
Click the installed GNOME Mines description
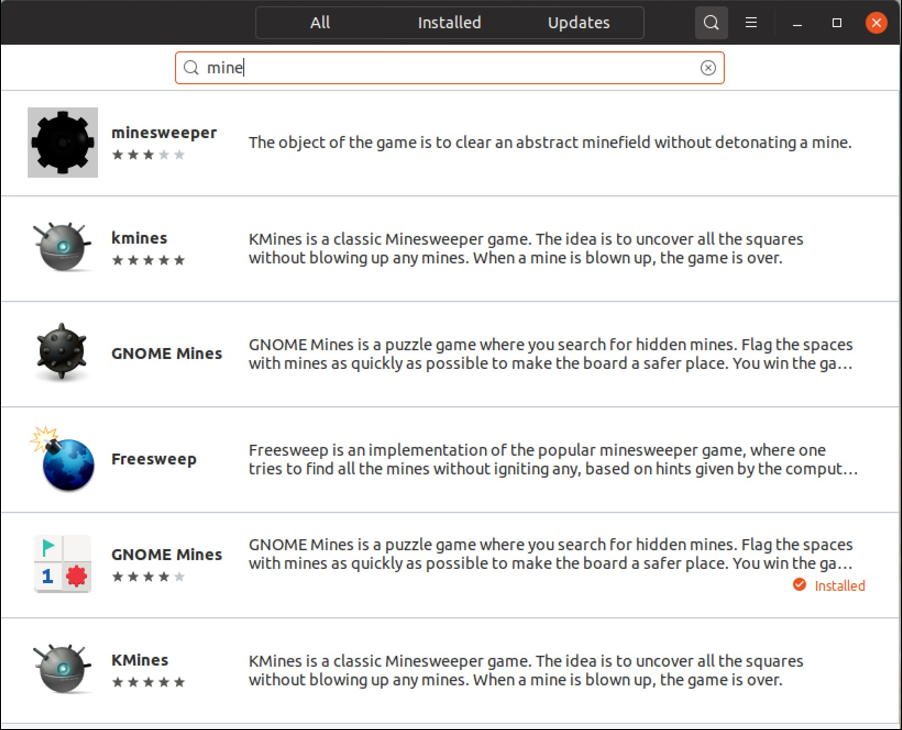click(x=551, y=554)
